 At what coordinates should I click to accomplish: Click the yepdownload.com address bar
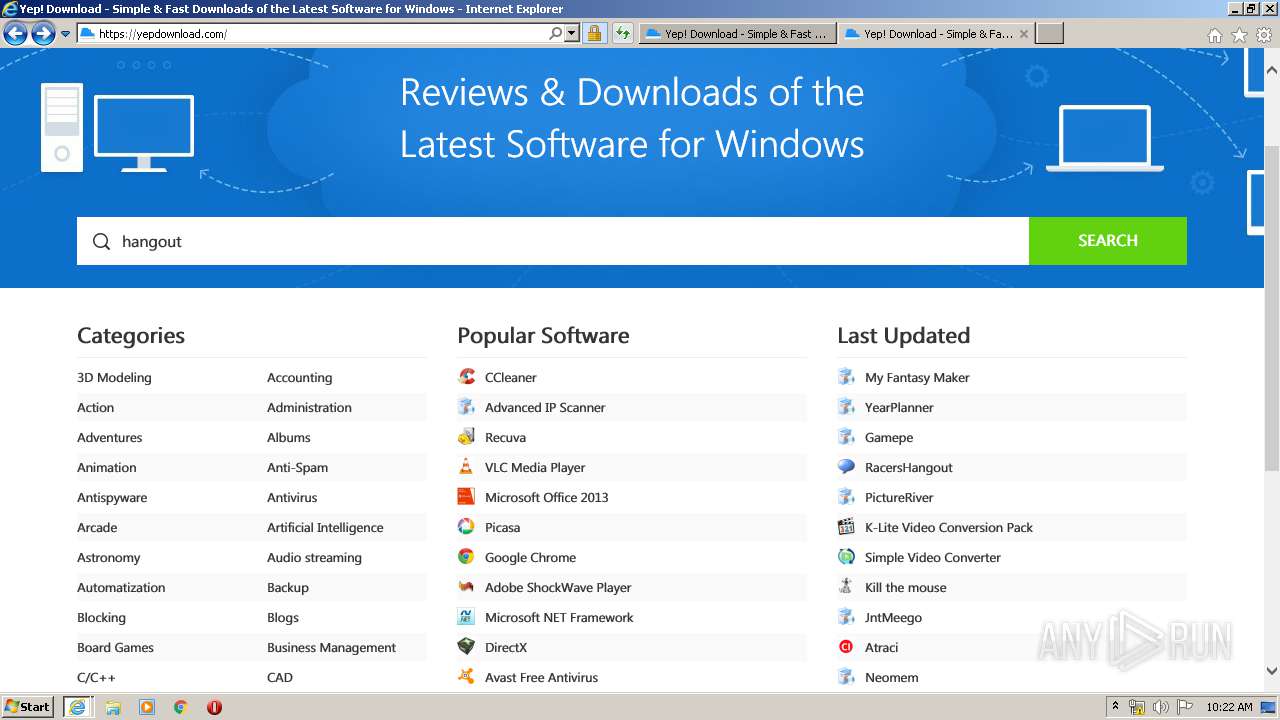[312, 33]
